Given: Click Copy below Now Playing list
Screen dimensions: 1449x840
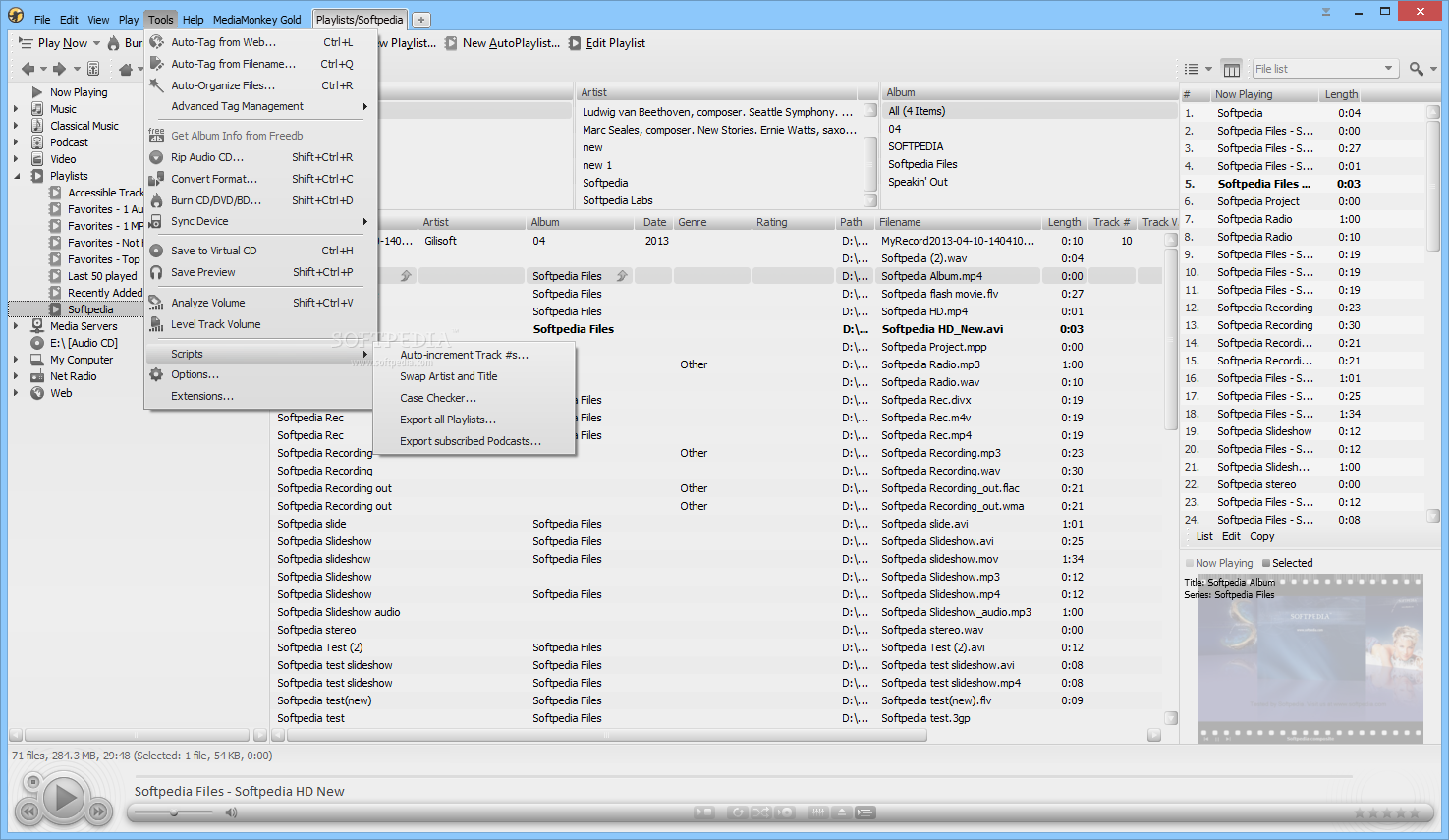Looking at the screenshot, I should pyautogui.click(x=1262, y=536).
